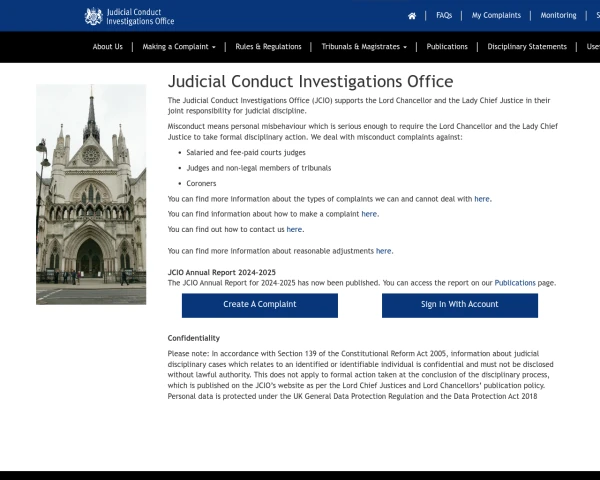
Task: Open Rules & Regulations page
Action: point(268,47)
